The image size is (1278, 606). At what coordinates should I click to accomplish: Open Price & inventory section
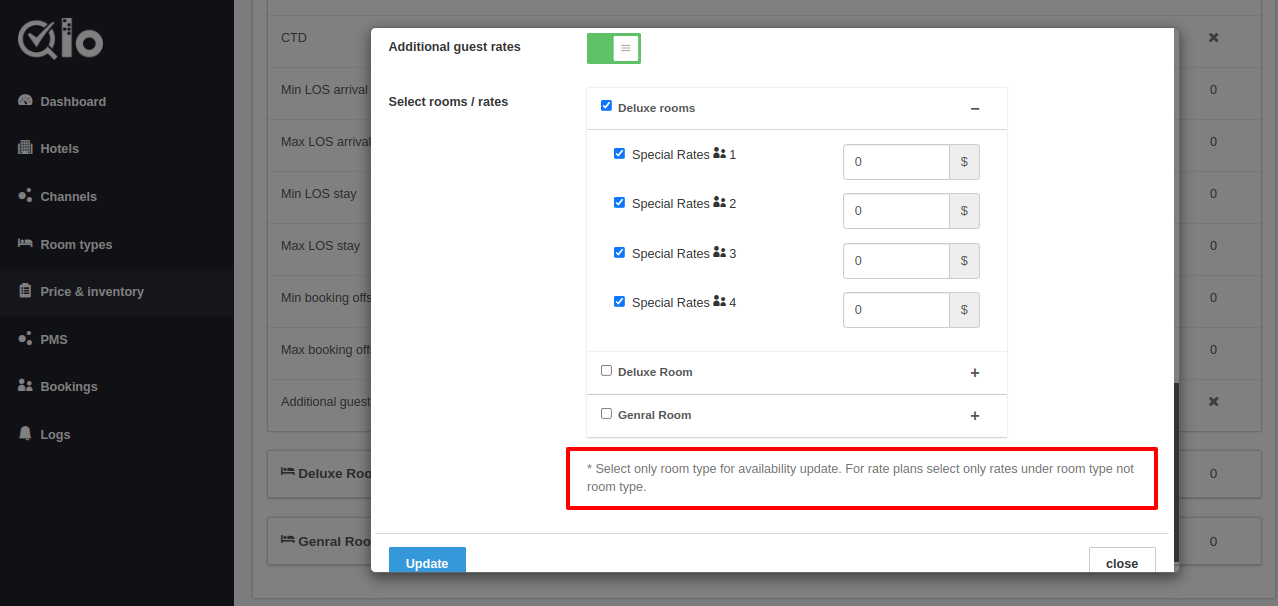tap(92, 291)
